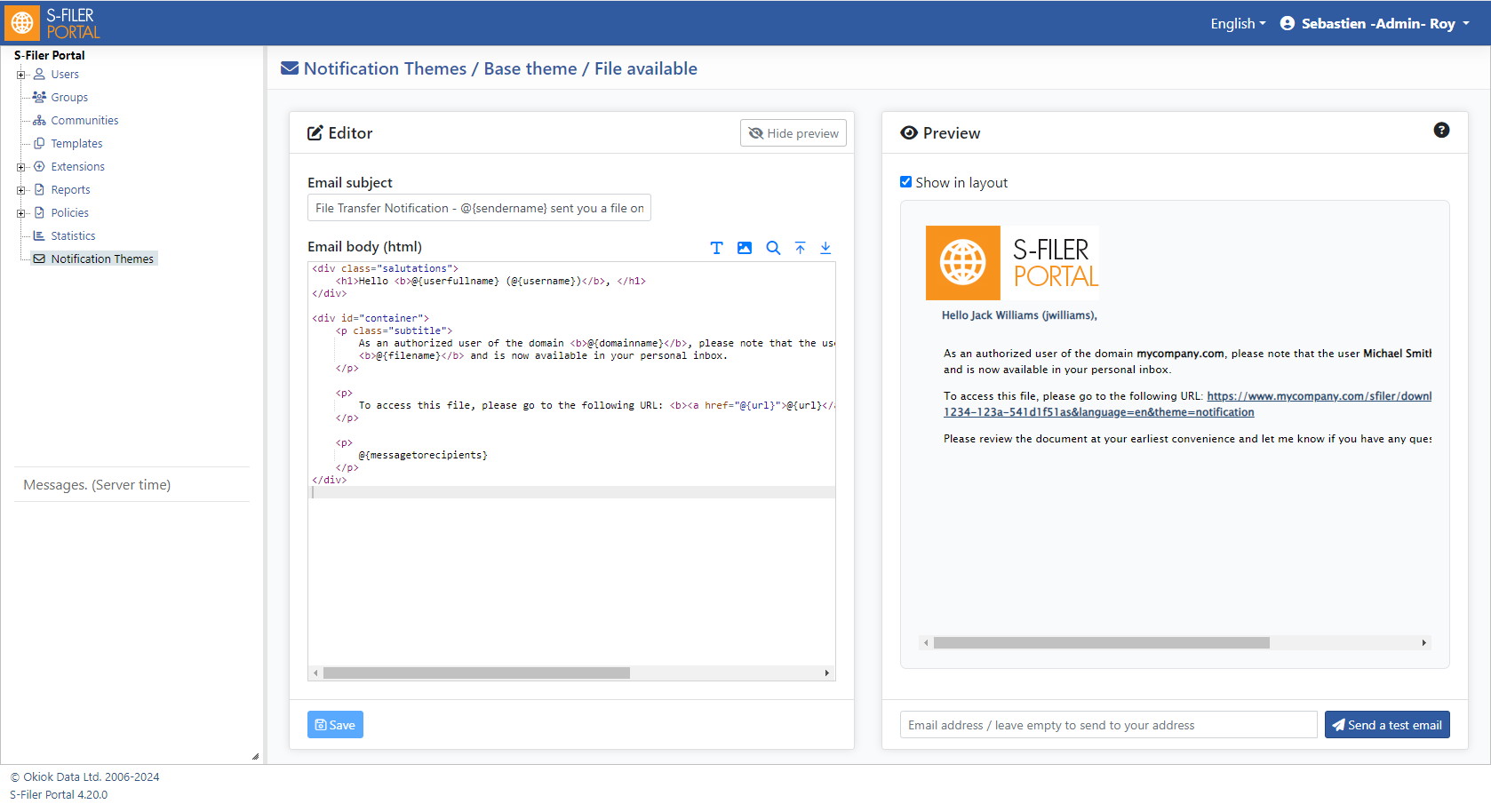
Task: Expand the Users tree node
Action: tap(20, 75)
